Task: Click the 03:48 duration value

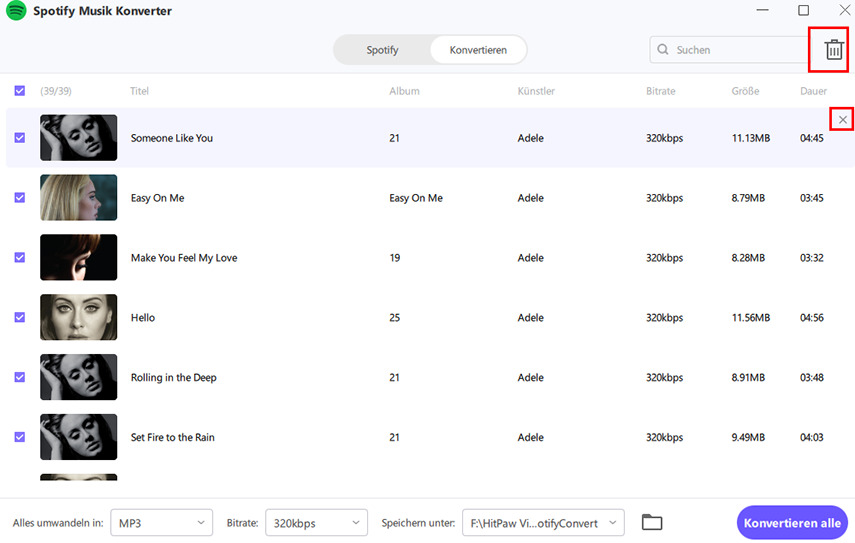Action: tap(811, 377)
